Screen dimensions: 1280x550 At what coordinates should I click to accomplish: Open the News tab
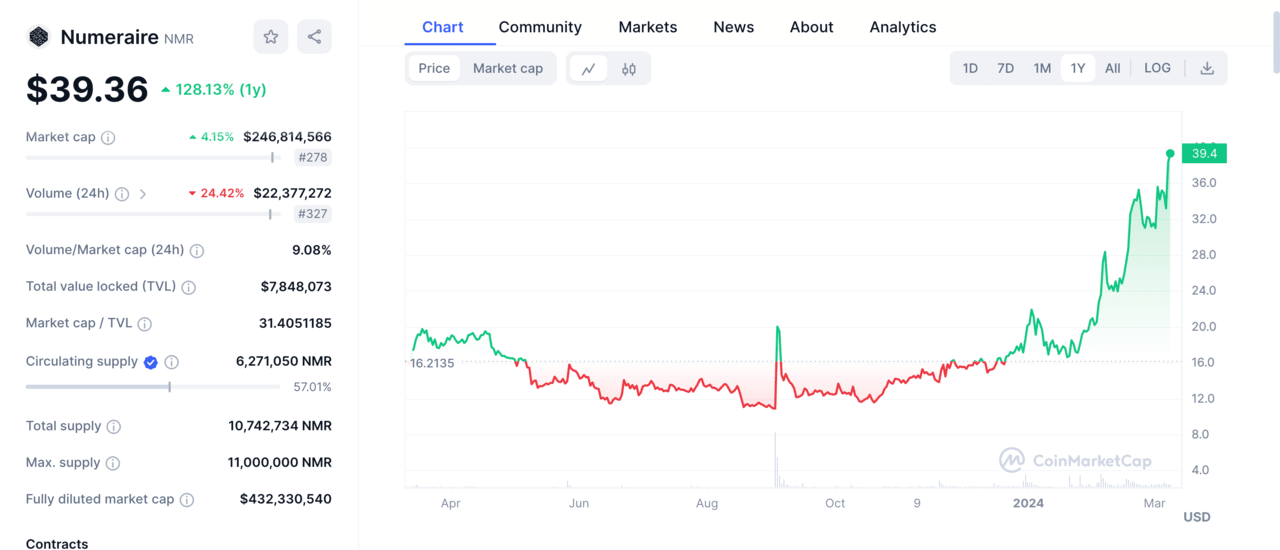coord(734,27)
